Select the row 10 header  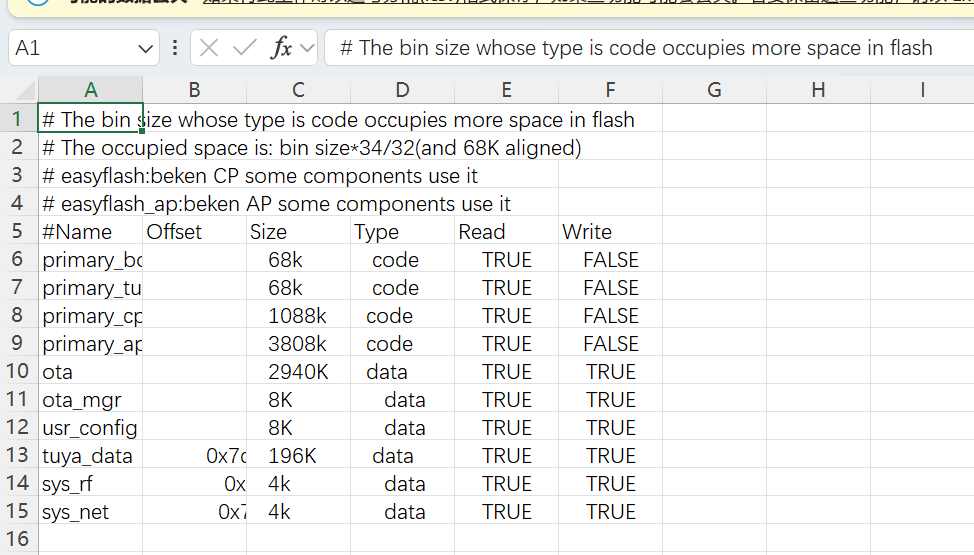point(17,372)
